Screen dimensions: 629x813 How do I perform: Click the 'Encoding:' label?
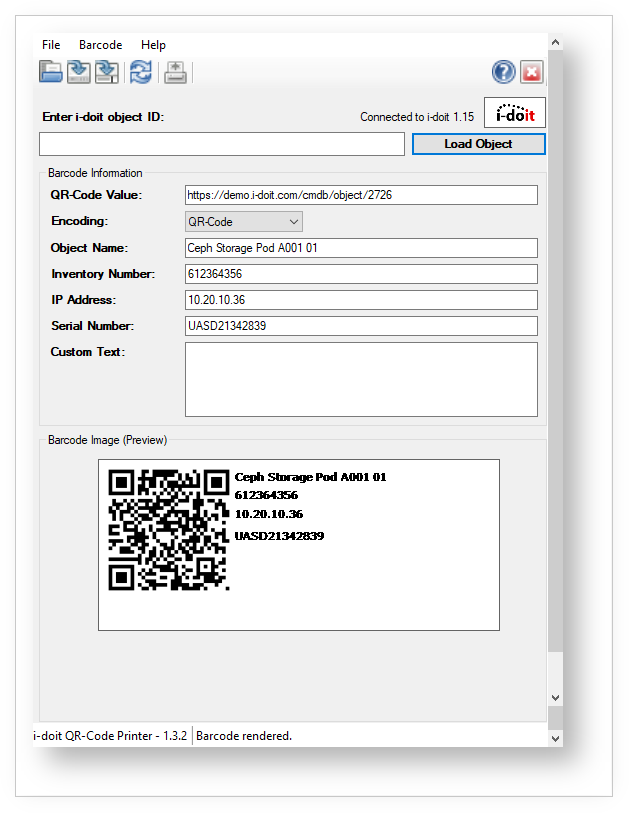(x=79, y=221)
